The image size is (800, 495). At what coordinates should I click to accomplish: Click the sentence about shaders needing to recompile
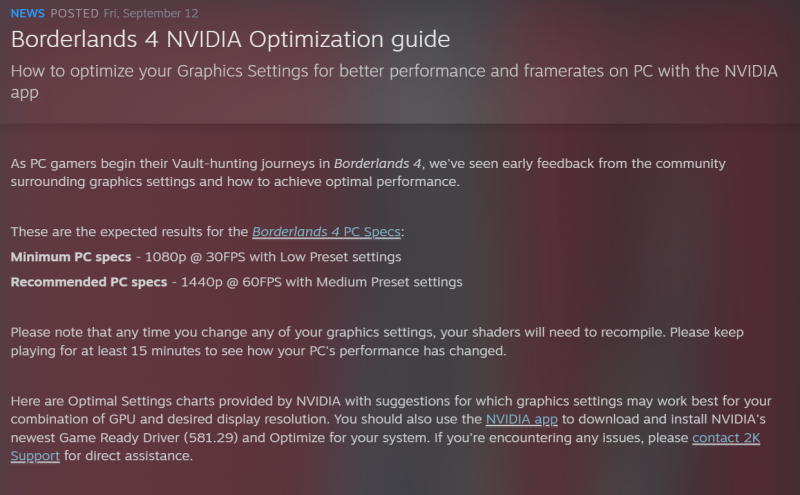pos(338,332)
